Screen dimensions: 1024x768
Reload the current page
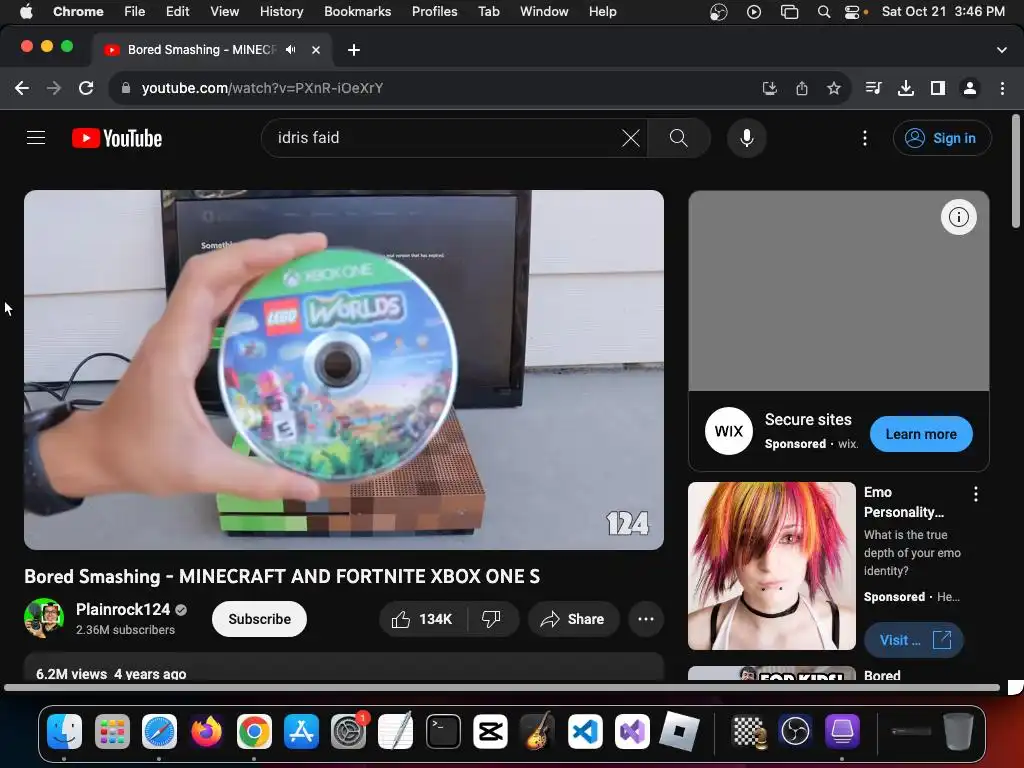86,88
